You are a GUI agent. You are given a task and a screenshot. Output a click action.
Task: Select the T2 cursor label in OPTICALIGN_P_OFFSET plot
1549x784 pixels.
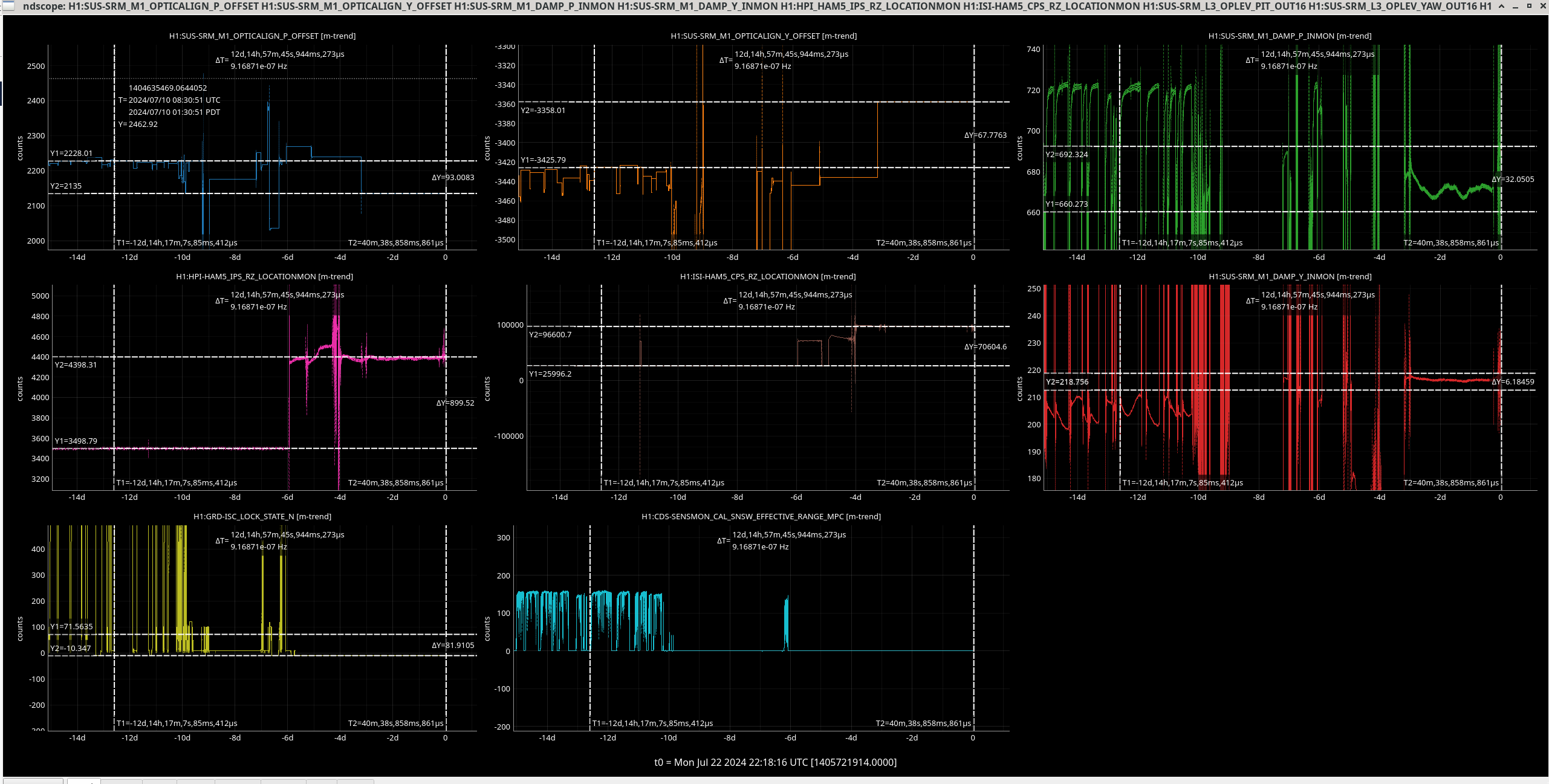pyautogui.click(x=395, y=243)
